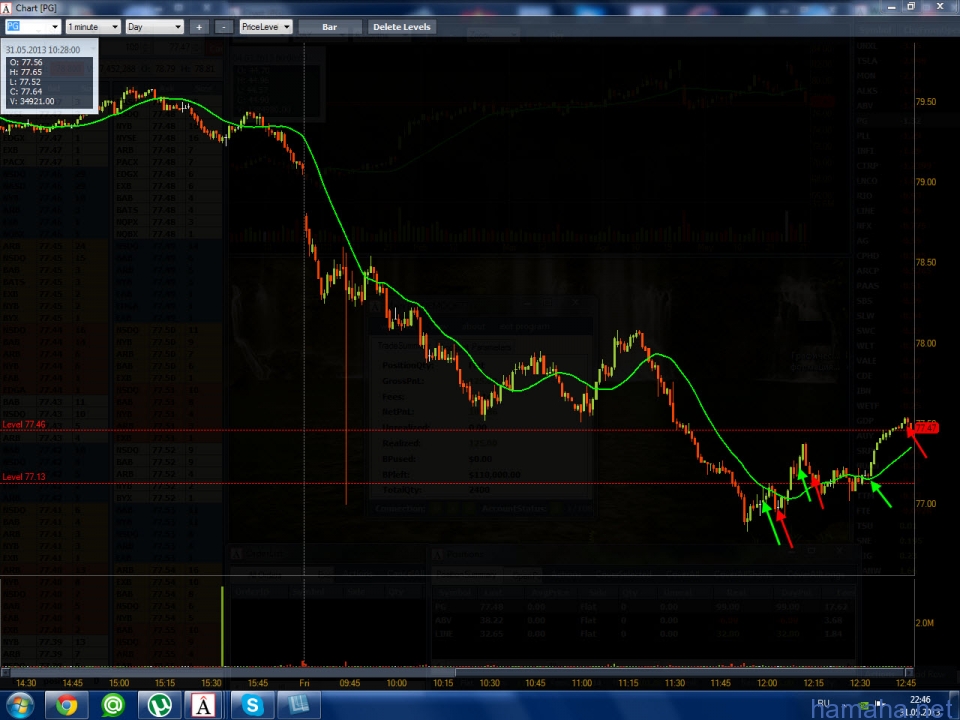Open Google Chrome from the taskbar
Screen dimensions: 960x720
click(67, 705)
